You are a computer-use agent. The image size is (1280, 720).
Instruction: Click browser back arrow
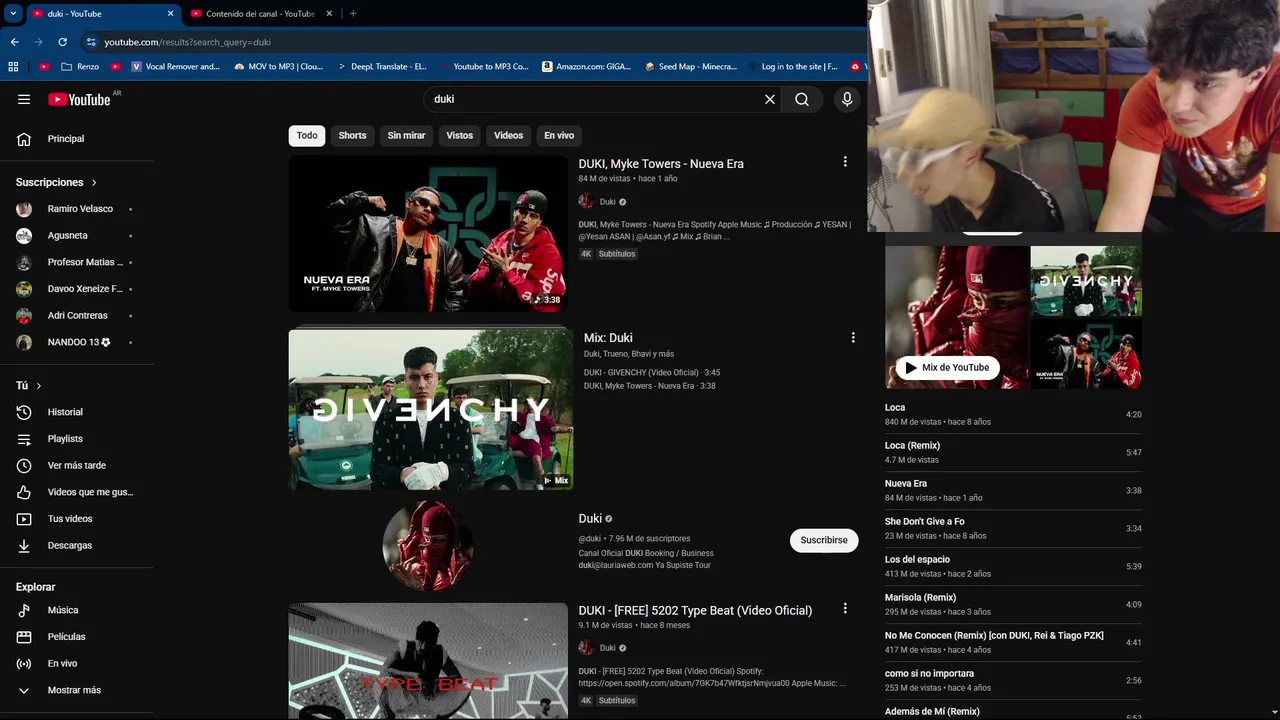(x=14, y=42)
